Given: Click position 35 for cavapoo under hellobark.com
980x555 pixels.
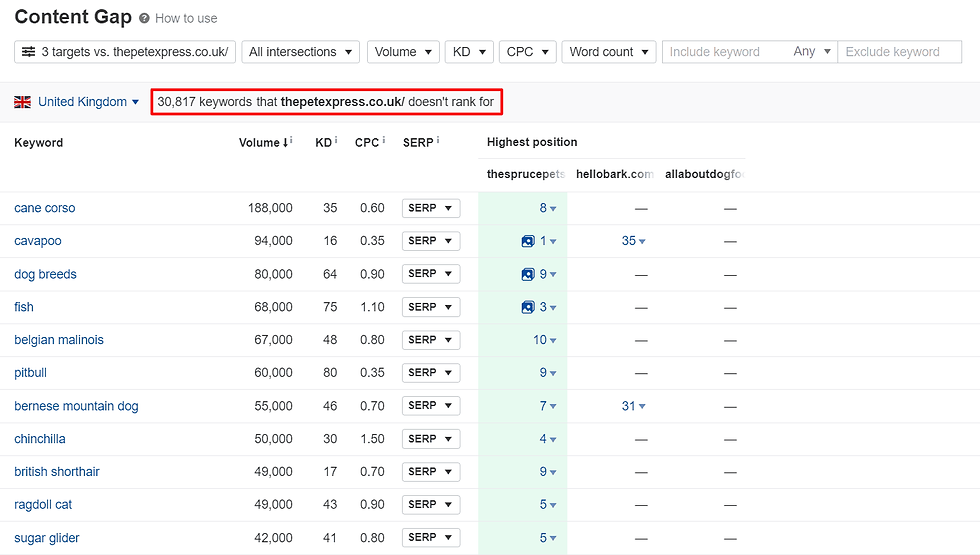Looking at the screenshot, I should click(x=633, y=241).
